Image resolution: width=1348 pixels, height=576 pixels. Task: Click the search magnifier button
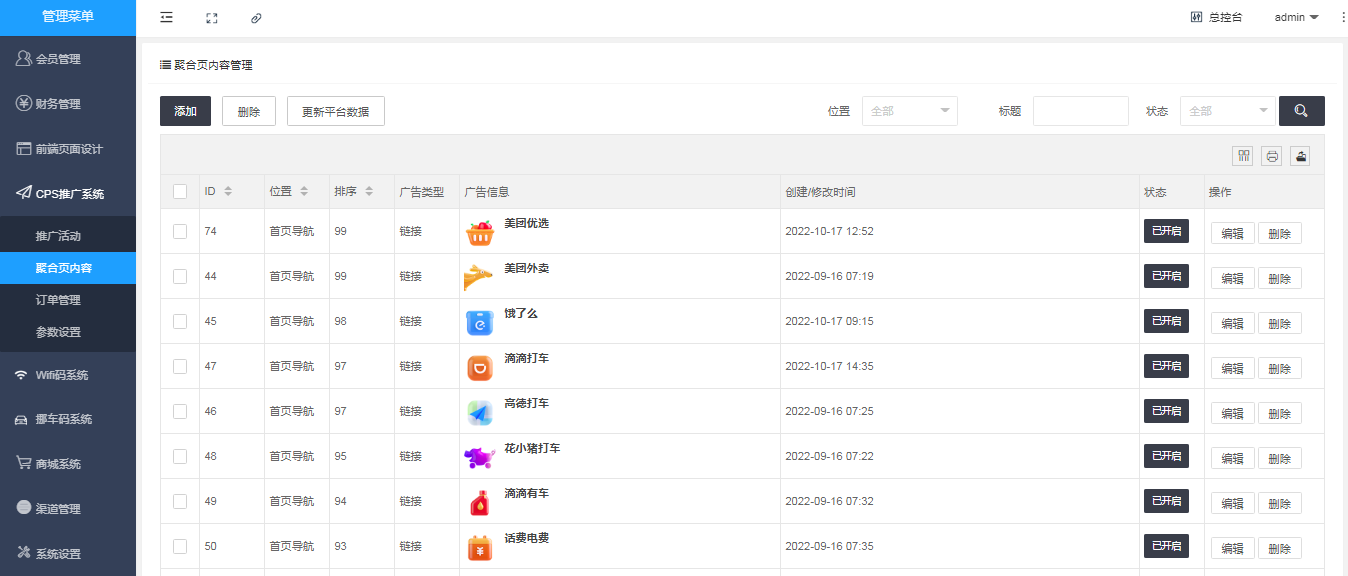tap(1301, 111)
